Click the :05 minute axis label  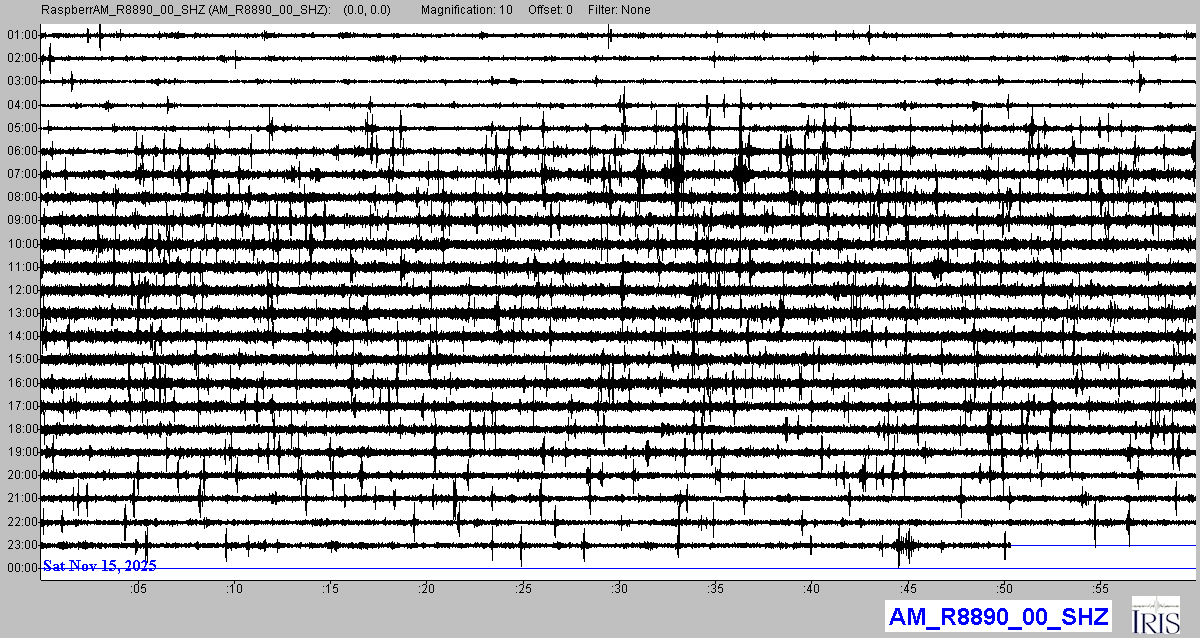coord(137,590)
